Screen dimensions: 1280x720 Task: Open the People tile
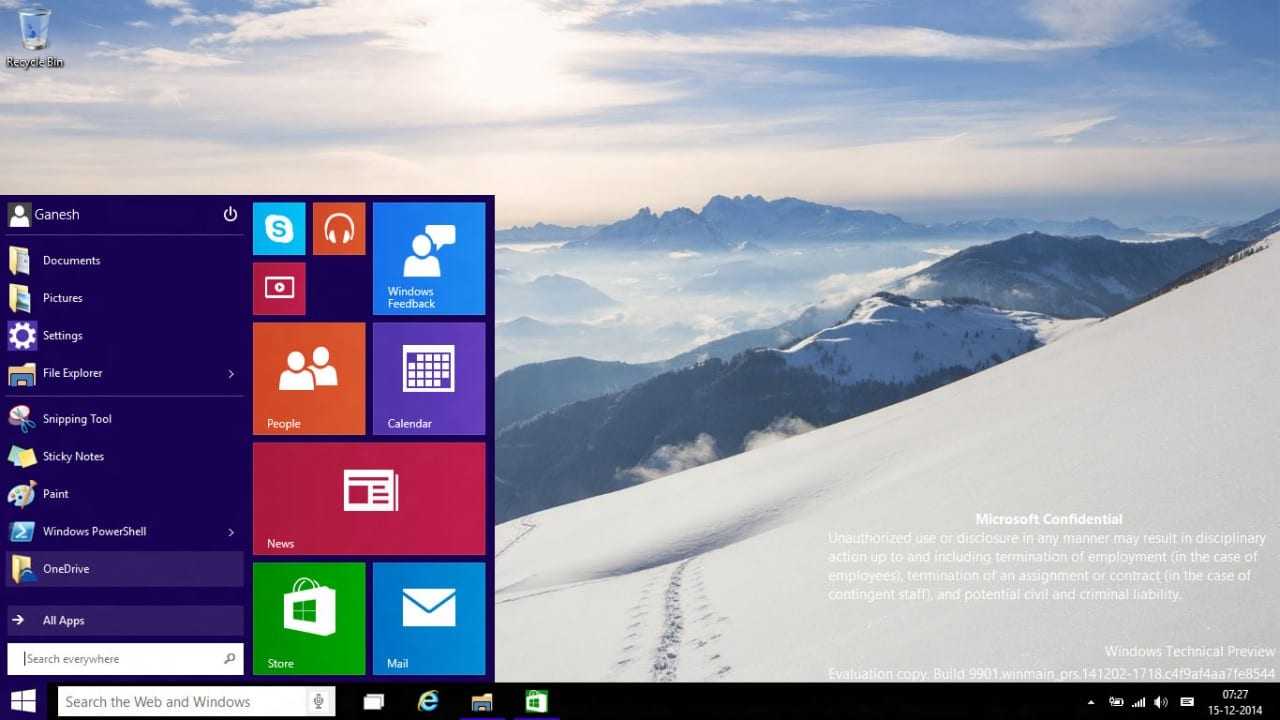pyautogui.click(x=309, y=378)
